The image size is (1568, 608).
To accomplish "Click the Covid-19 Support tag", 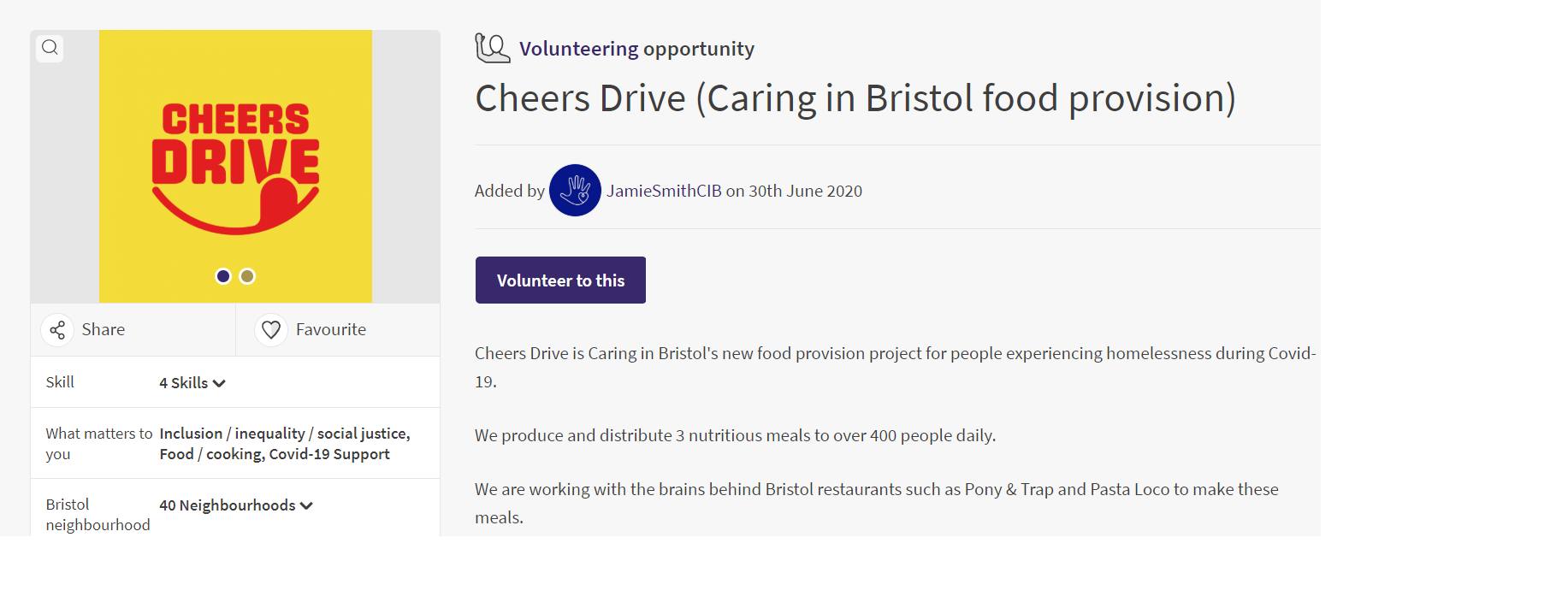I will (x=329, y=454).
